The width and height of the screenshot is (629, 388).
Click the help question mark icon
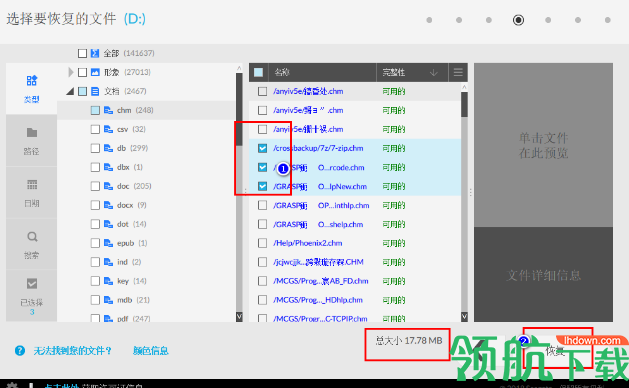pos(20,351)
